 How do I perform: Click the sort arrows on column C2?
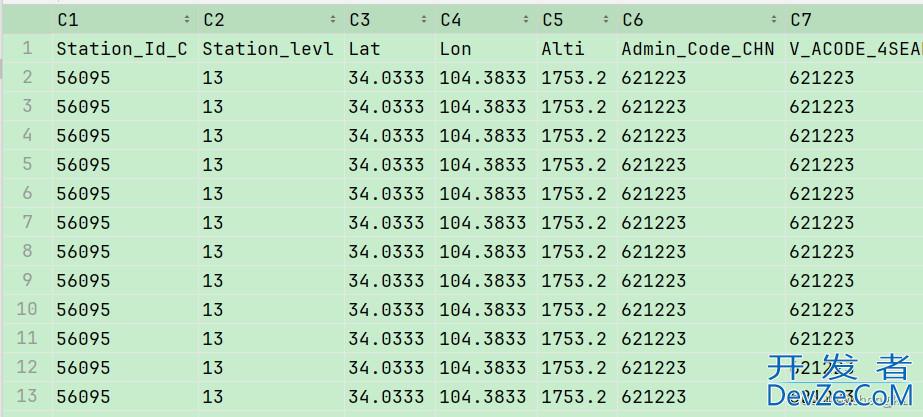pyautogui.click(x=333, y=20)
